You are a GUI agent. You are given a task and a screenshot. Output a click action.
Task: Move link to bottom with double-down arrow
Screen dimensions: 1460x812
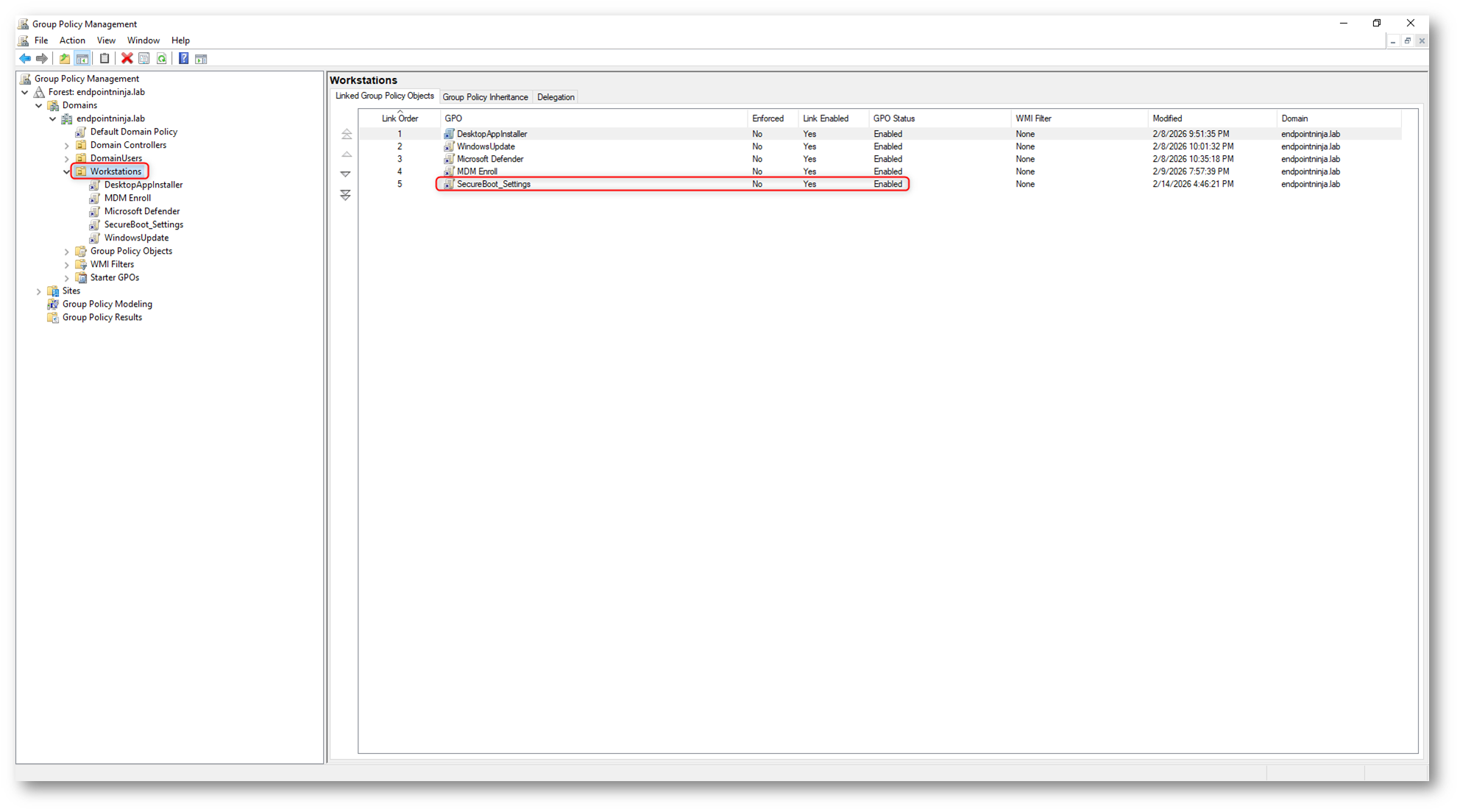click(346, 195)
